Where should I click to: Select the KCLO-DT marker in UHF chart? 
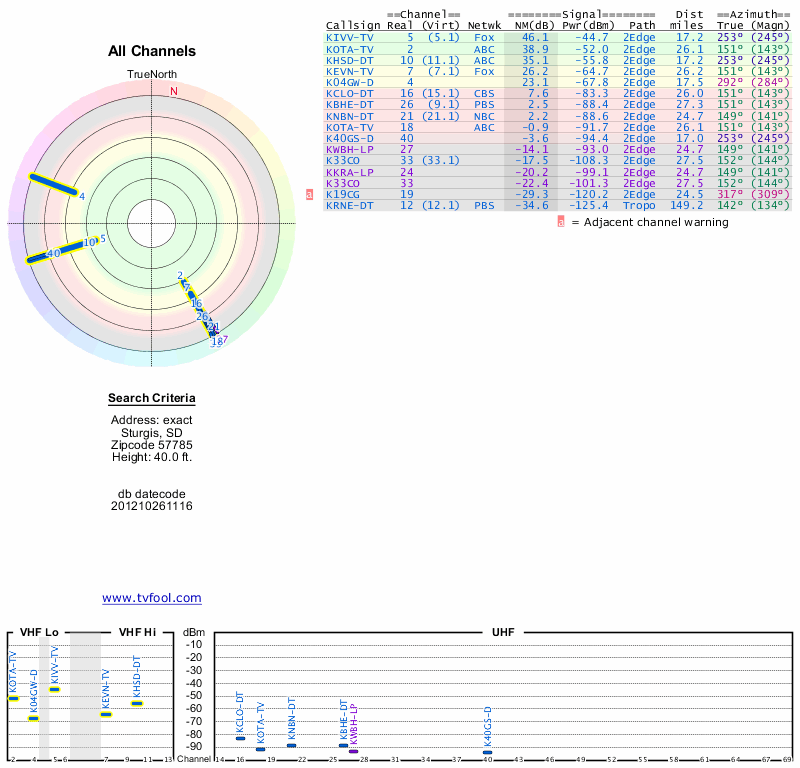tap(240, 738)
